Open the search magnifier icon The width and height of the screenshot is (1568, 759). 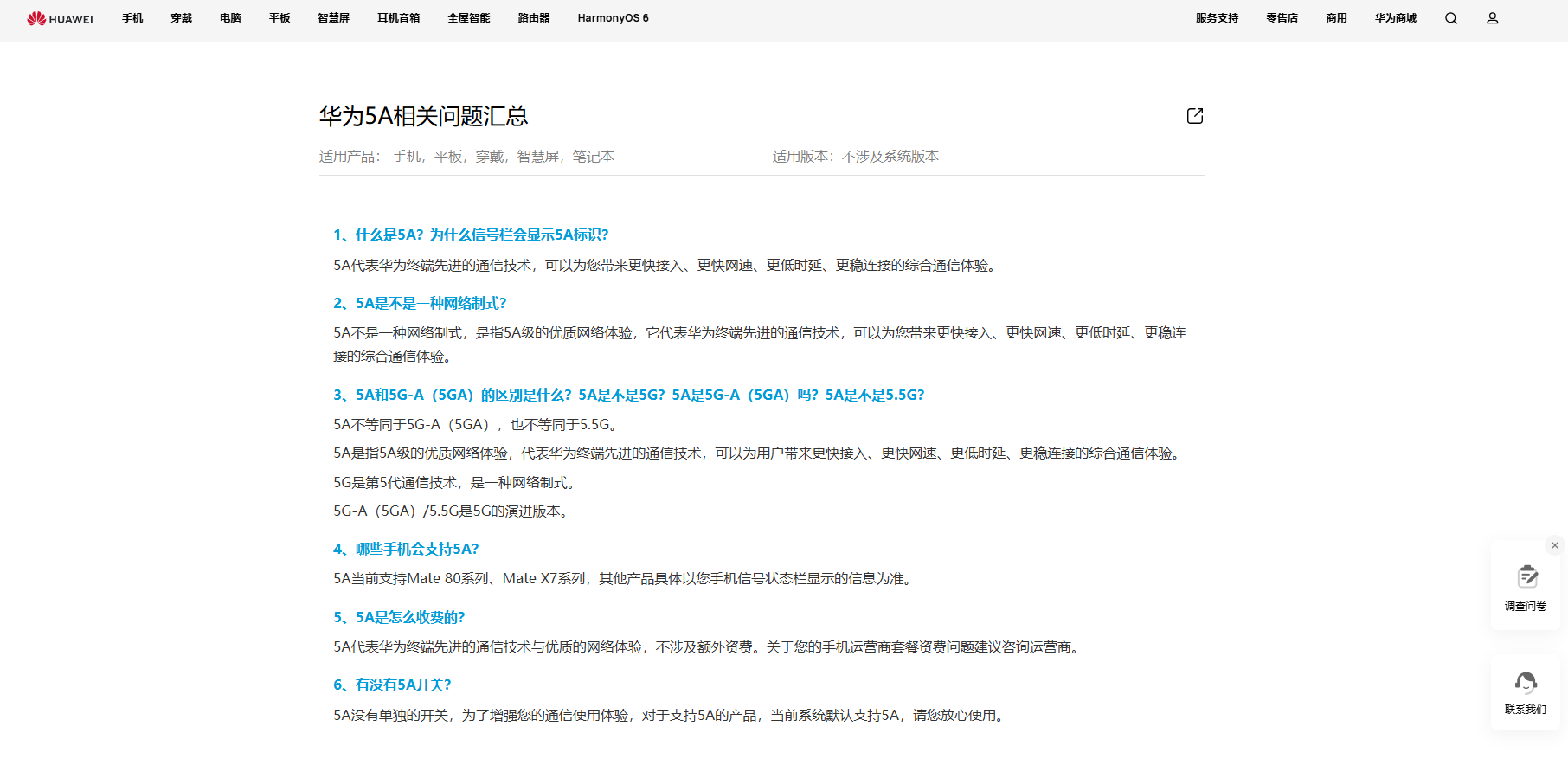1451,18
